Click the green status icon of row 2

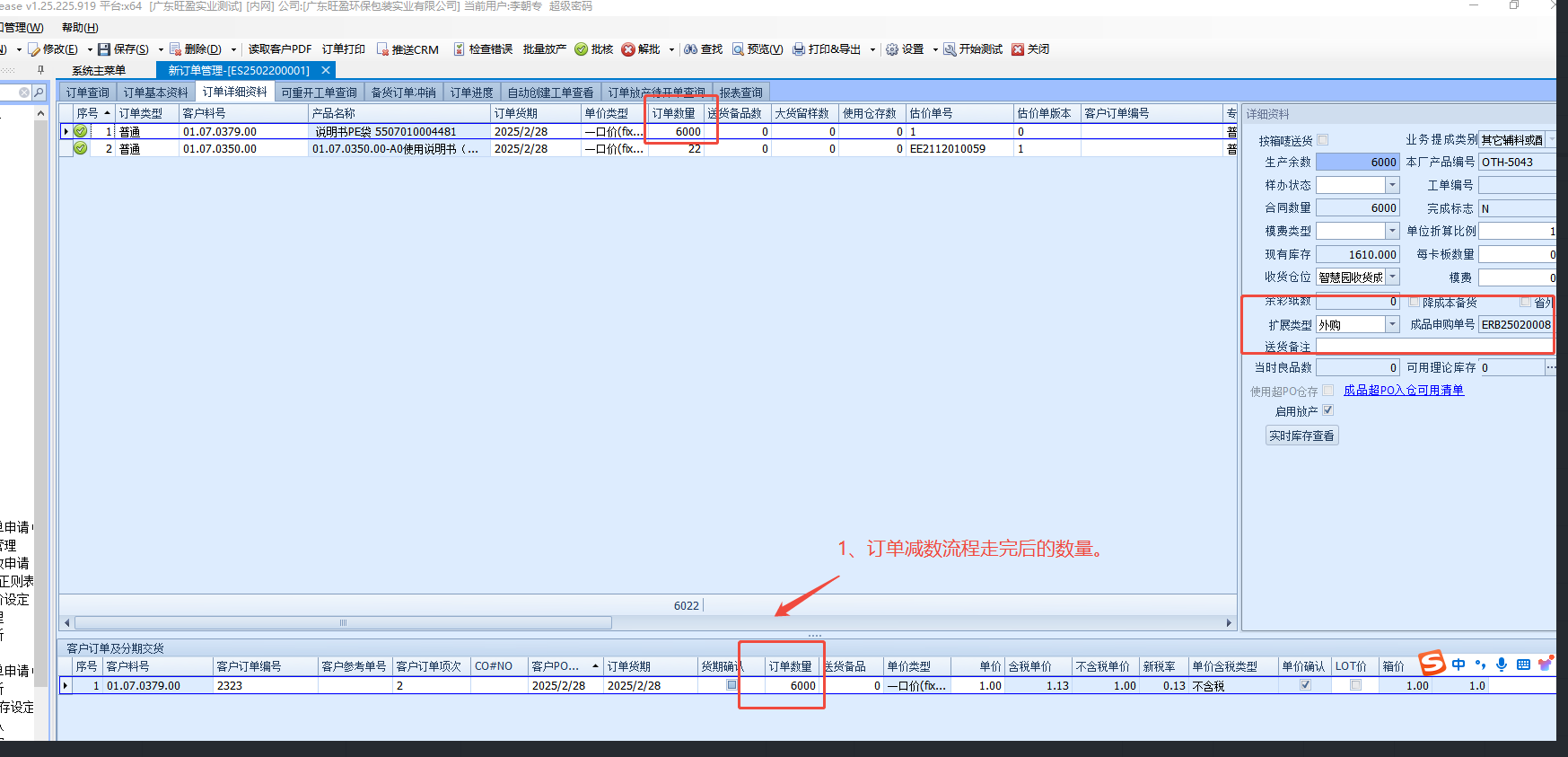81,148
